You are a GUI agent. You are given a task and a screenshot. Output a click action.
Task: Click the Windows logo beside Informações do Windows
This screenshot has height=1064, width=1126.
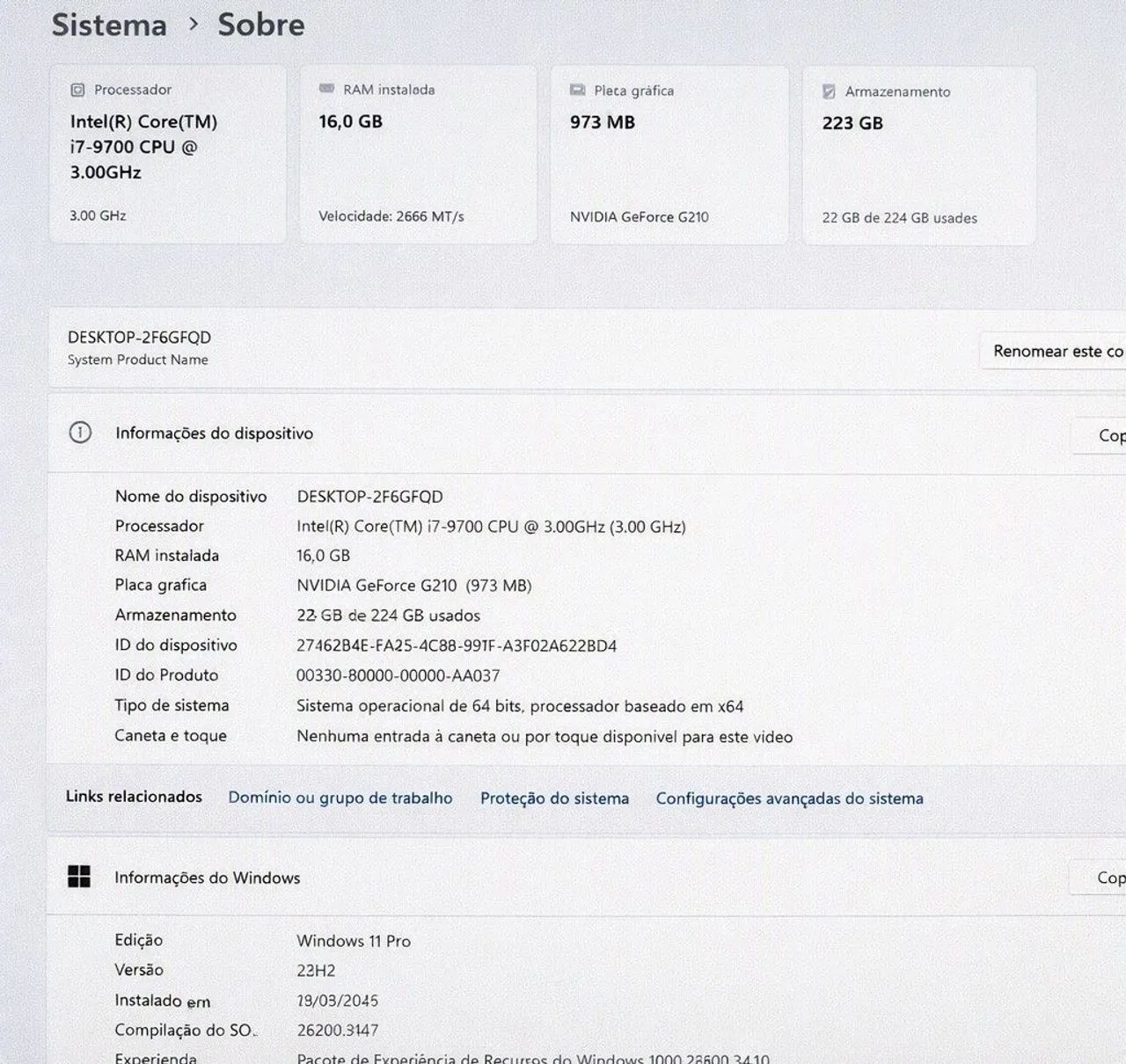(79, 877)
